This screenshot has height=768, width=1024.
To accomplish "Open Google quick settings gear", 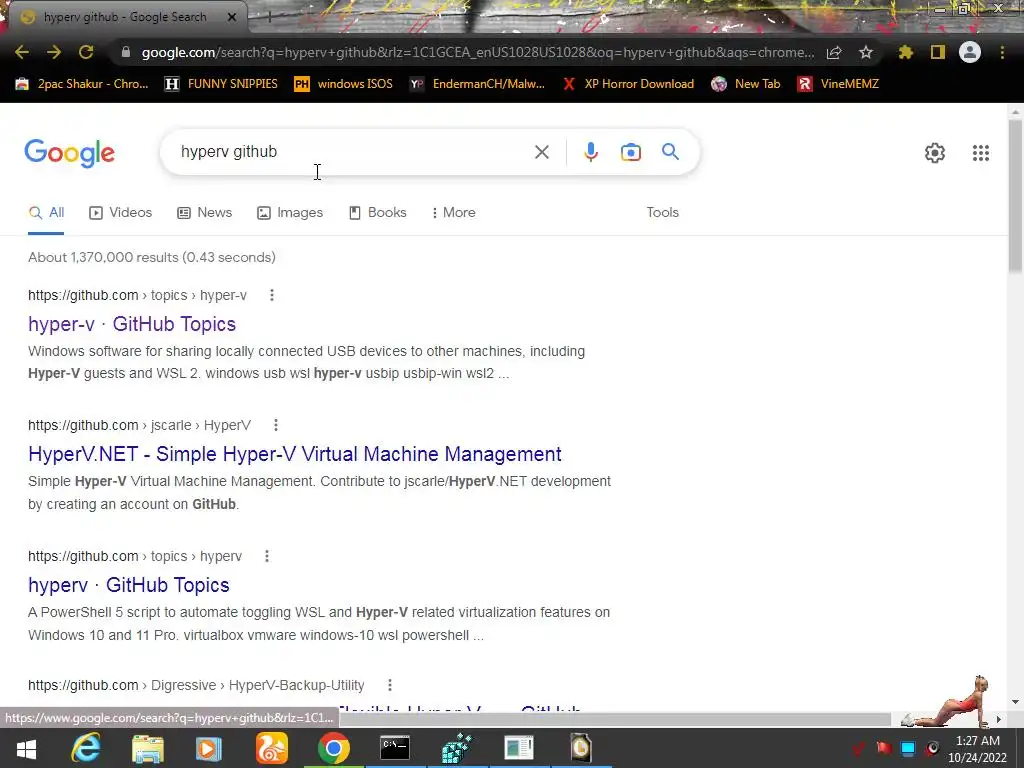I will (x=935, y=153).
